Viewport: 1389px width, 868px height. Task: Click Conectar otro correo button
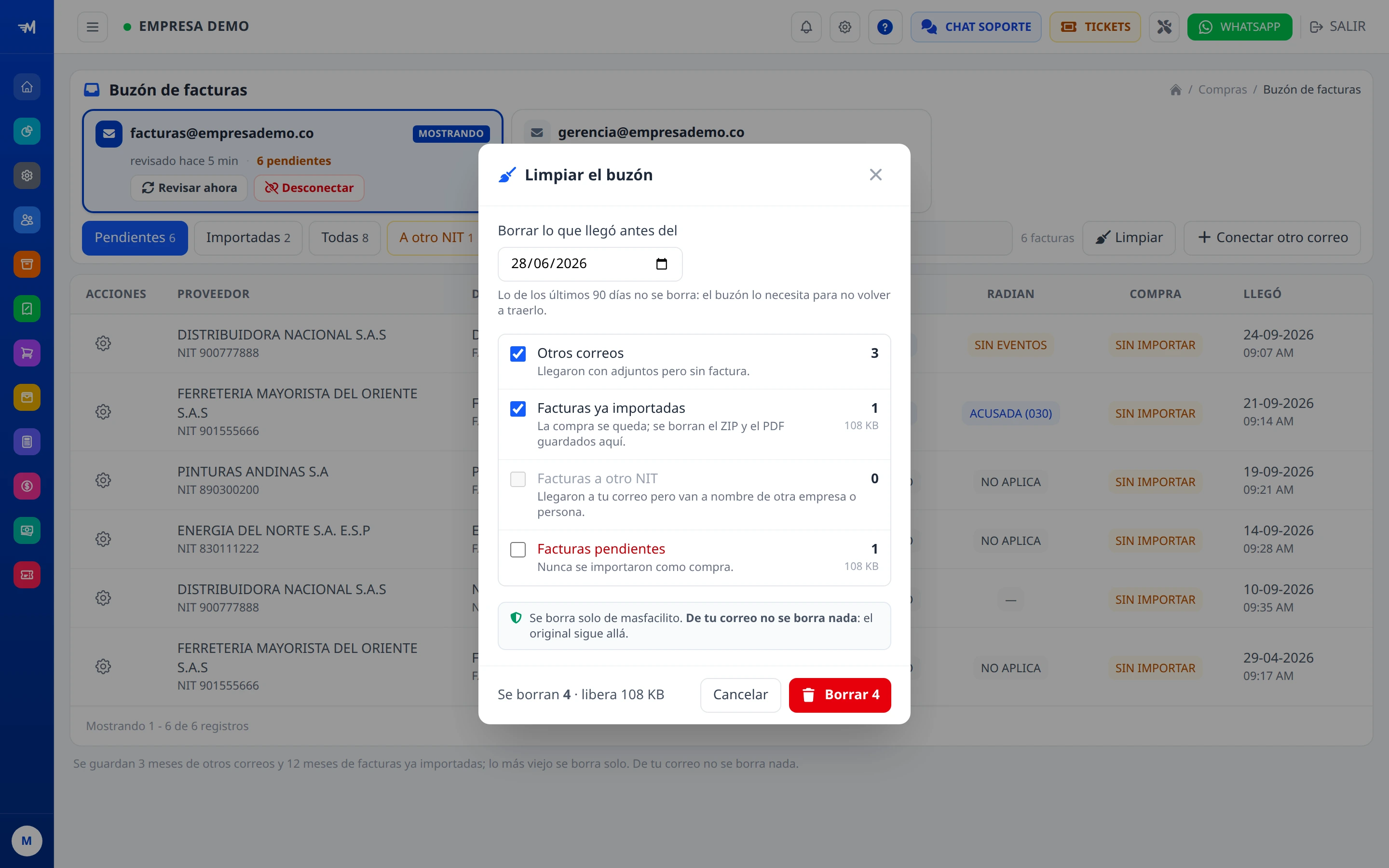coord(1272,238)
